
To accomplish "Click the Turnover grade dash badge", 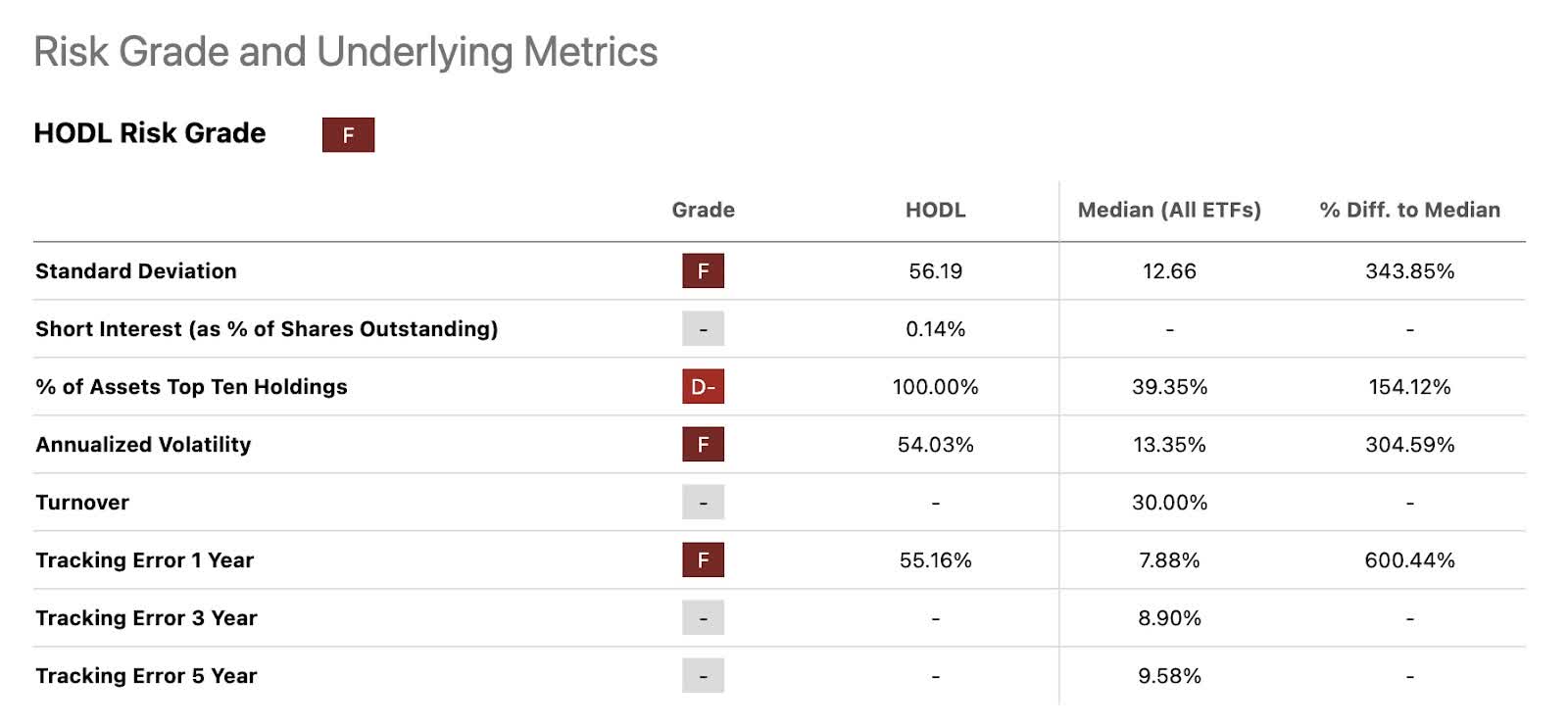I will tap(703, 503).
